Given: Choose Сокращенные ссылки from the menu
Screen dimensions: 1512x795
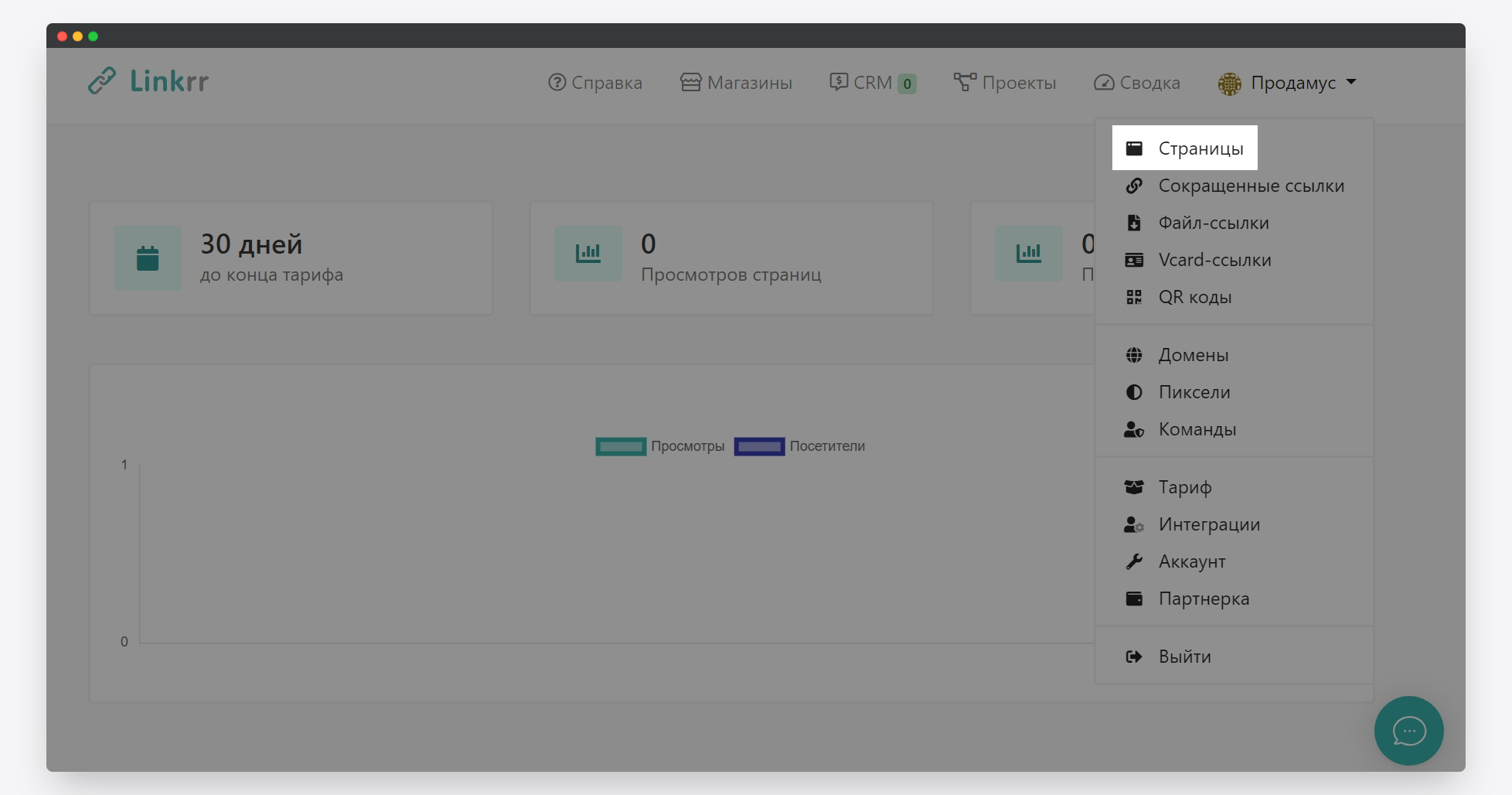Looking at the screenshot, I should [x=1250, y=186].
